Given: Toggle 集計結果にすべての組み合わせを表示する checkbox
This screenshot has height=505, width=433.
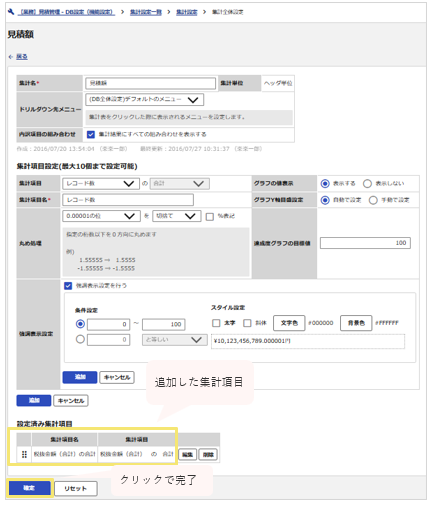Looking at the screenshot, I should [x=91, y=134].
